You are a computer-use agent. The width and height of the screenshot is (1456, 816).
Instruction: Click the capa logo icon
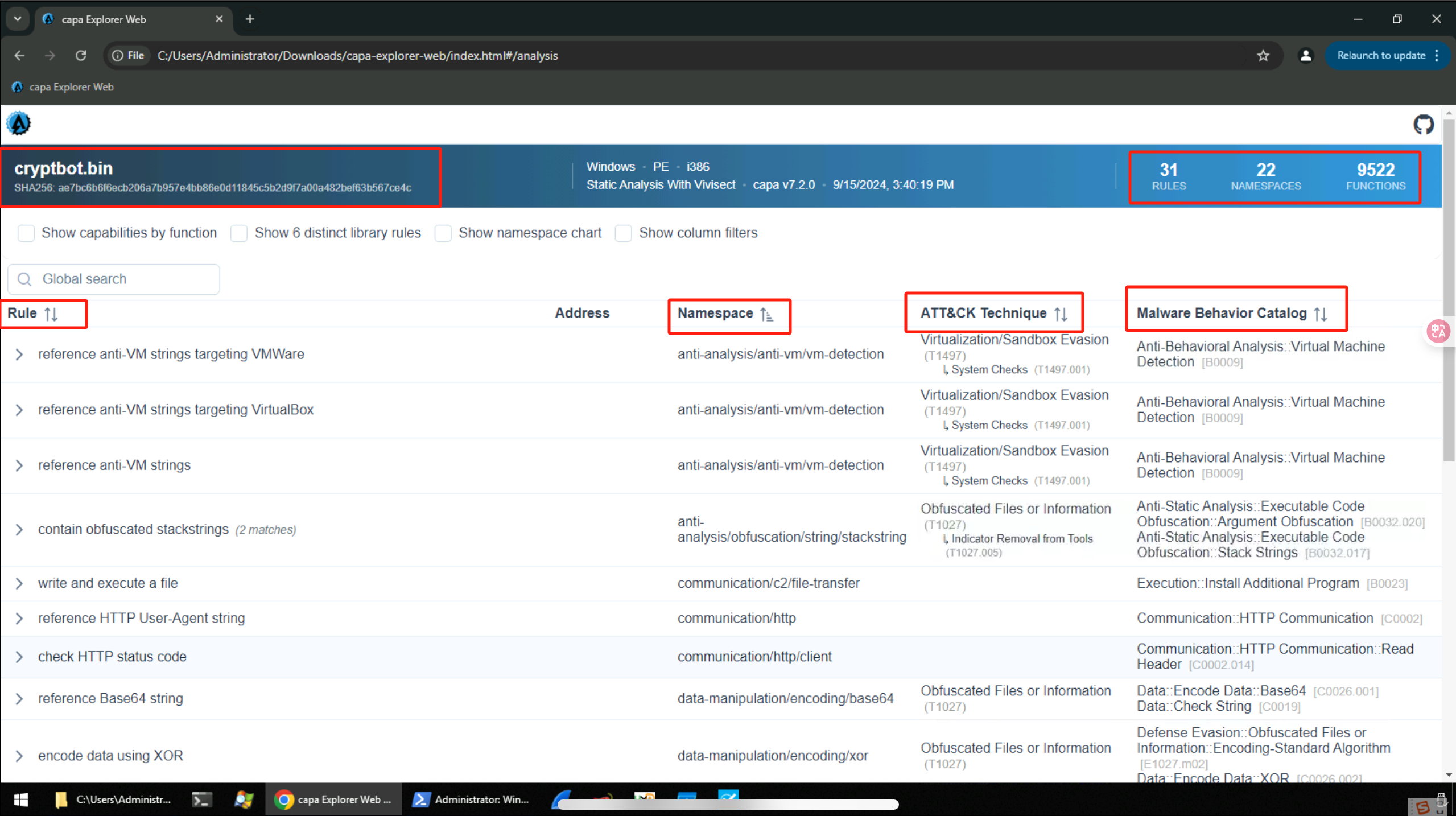pyautogui.click(x=19, y=123)
